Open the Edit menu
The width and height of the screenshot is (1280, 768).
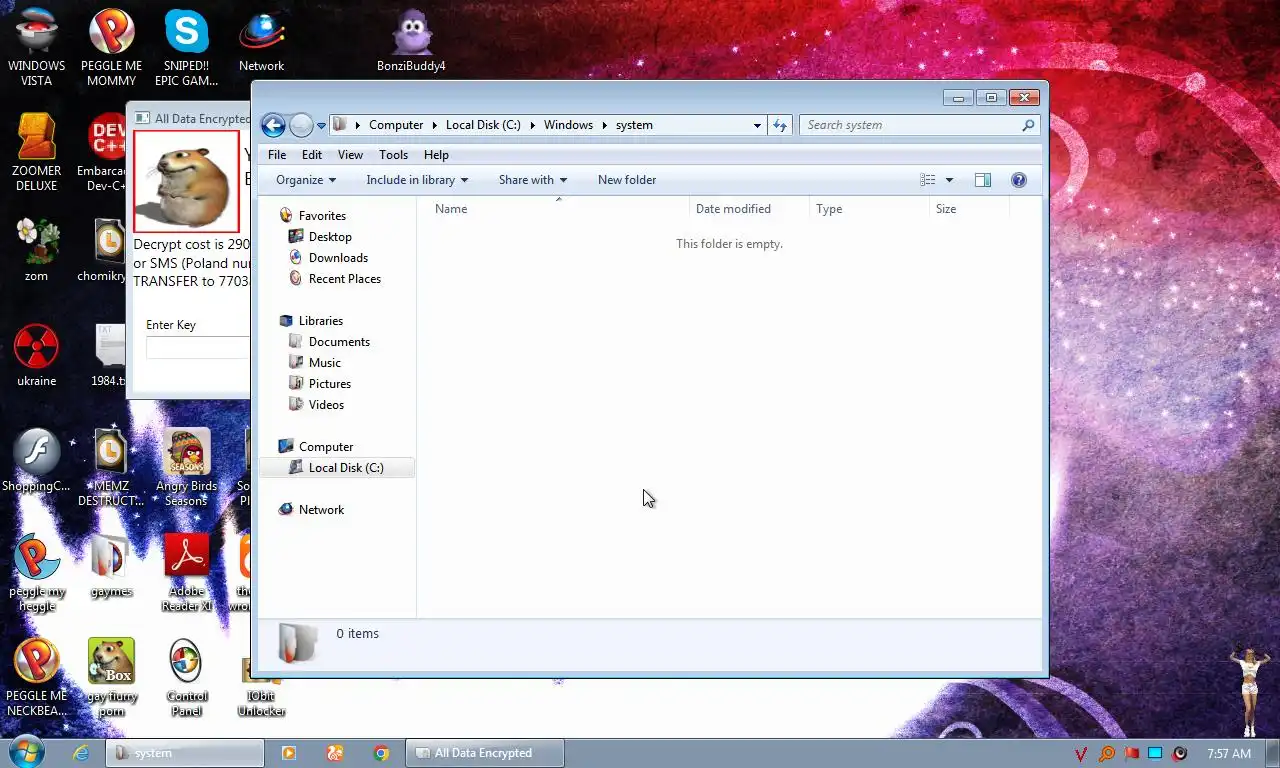[312, 155]
